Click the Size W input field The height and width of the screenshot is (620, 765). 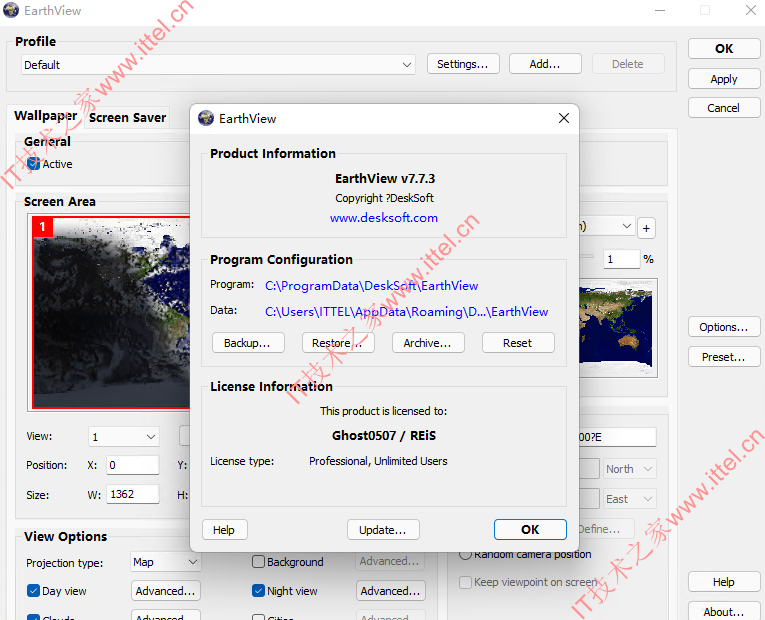tap(133, 494)
